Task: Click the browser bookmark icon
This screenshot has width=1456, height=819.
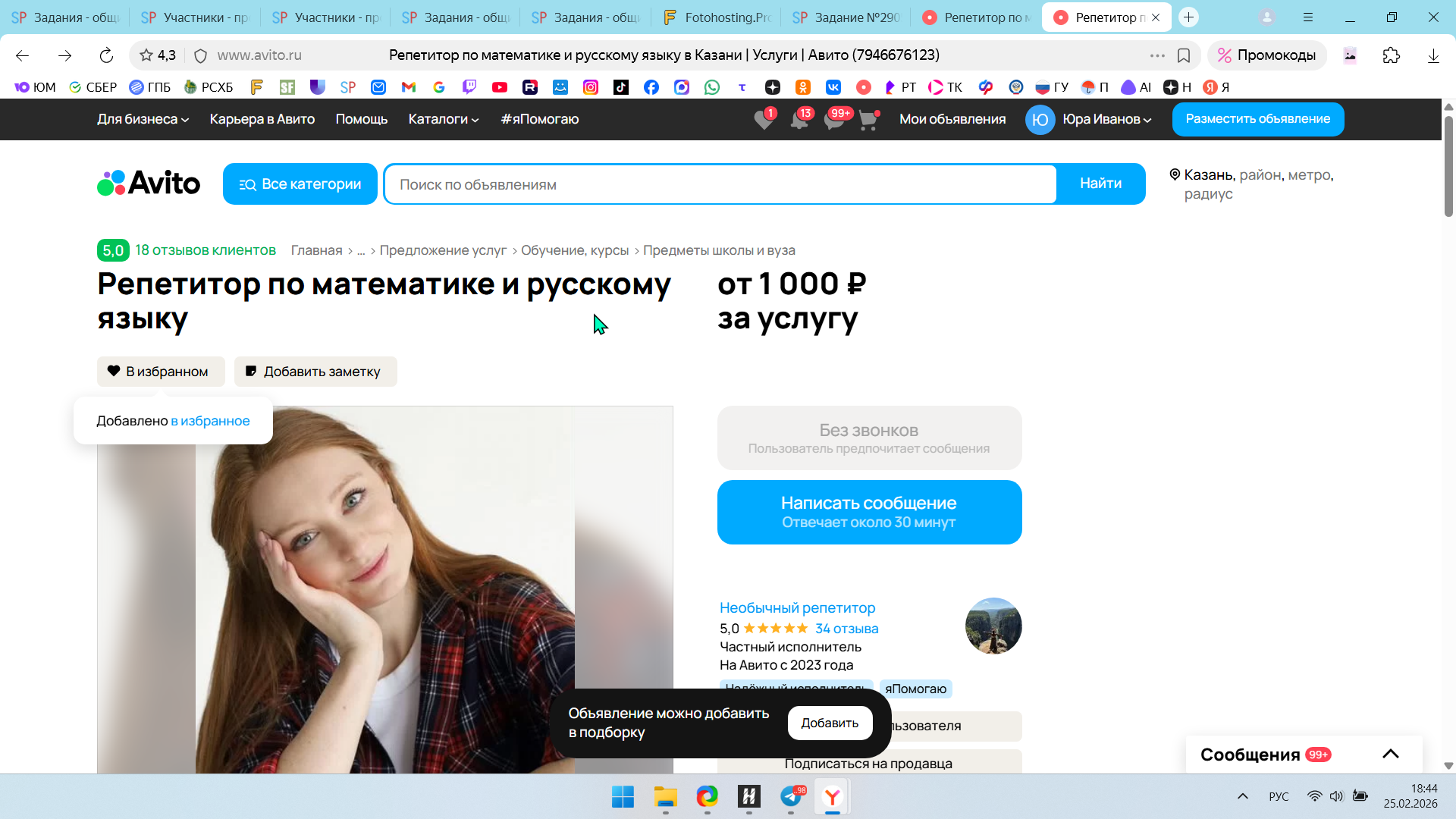Action: click(1184, 55)
